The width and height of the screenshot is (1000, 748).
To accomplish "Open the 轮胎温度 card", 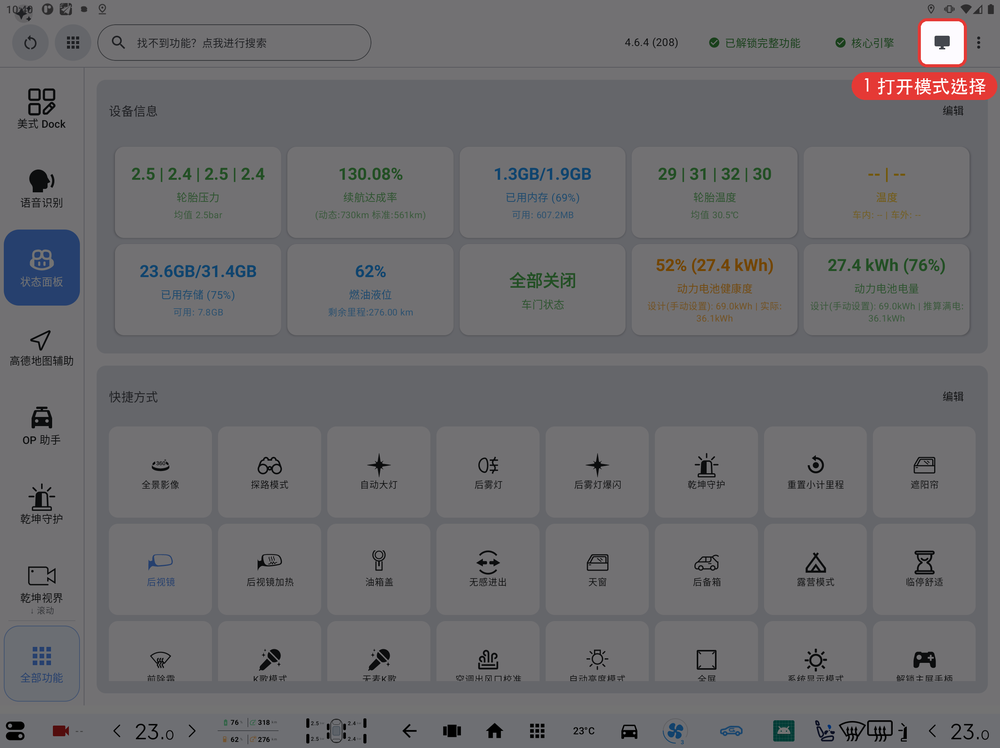I will (714, 193).
